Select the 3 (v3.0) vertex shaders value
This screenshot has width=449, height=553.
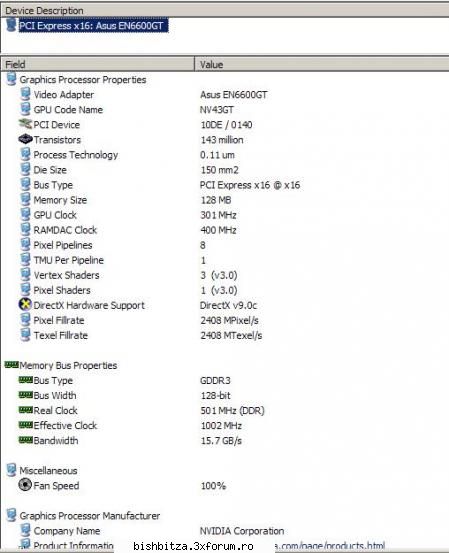pos(219,275)
